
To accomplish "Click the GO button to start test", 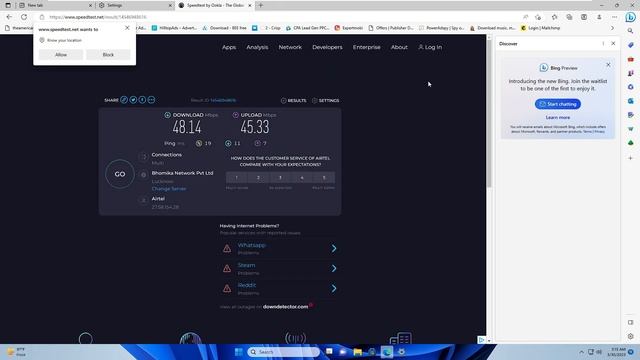I will pyautogui.click(x=120, y=174).
